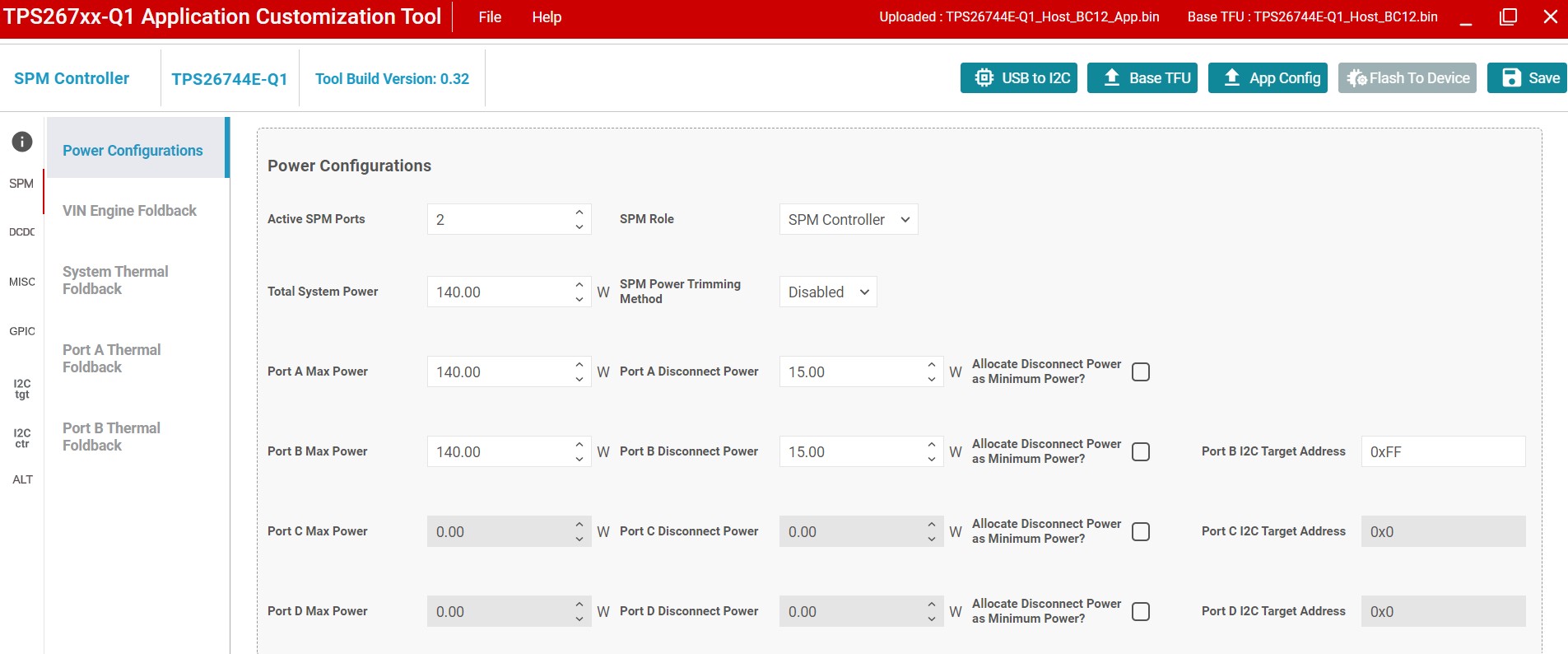The height and width of the screenshot is (654, 1568).
Task: Open VIN Engine Foldback page
Action: point(129,211)
